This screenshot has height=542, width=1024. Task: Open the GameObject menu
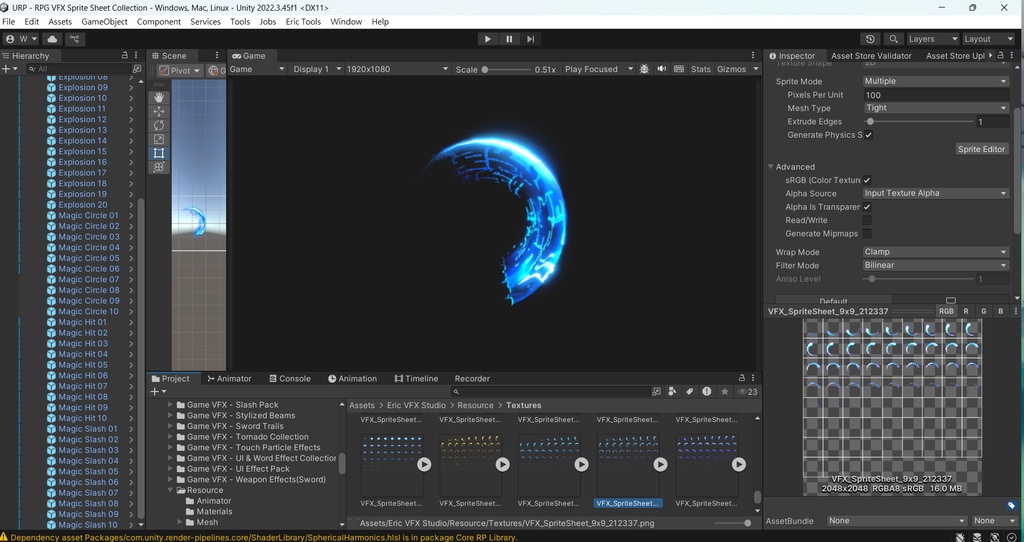coord(104,22)
